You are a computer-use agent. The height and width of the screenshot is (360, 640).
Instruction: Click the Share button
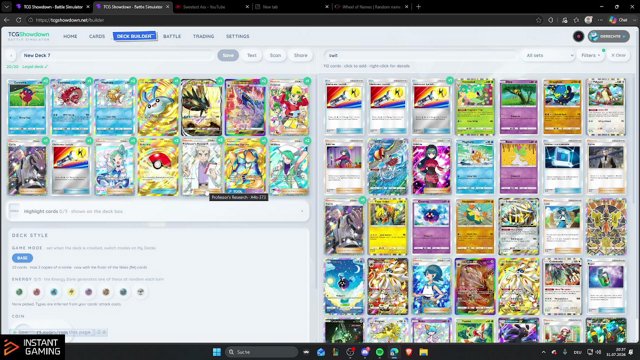[x=301, y=55]
